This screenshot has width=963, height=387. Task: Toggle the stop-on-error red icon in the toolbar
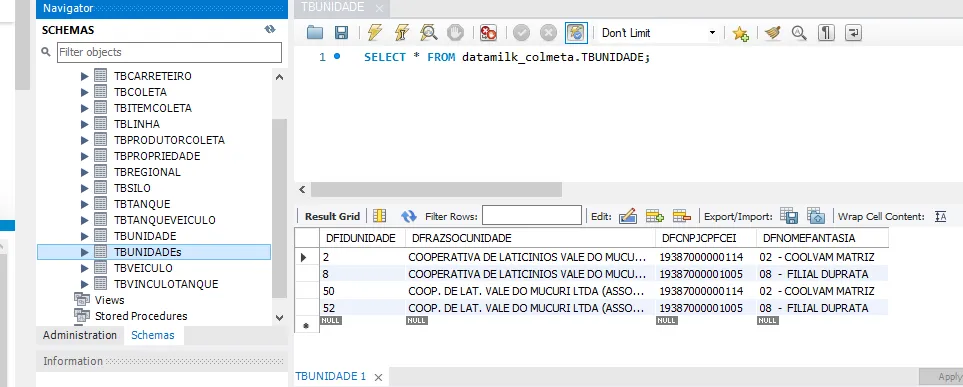[x=488, y=33]
